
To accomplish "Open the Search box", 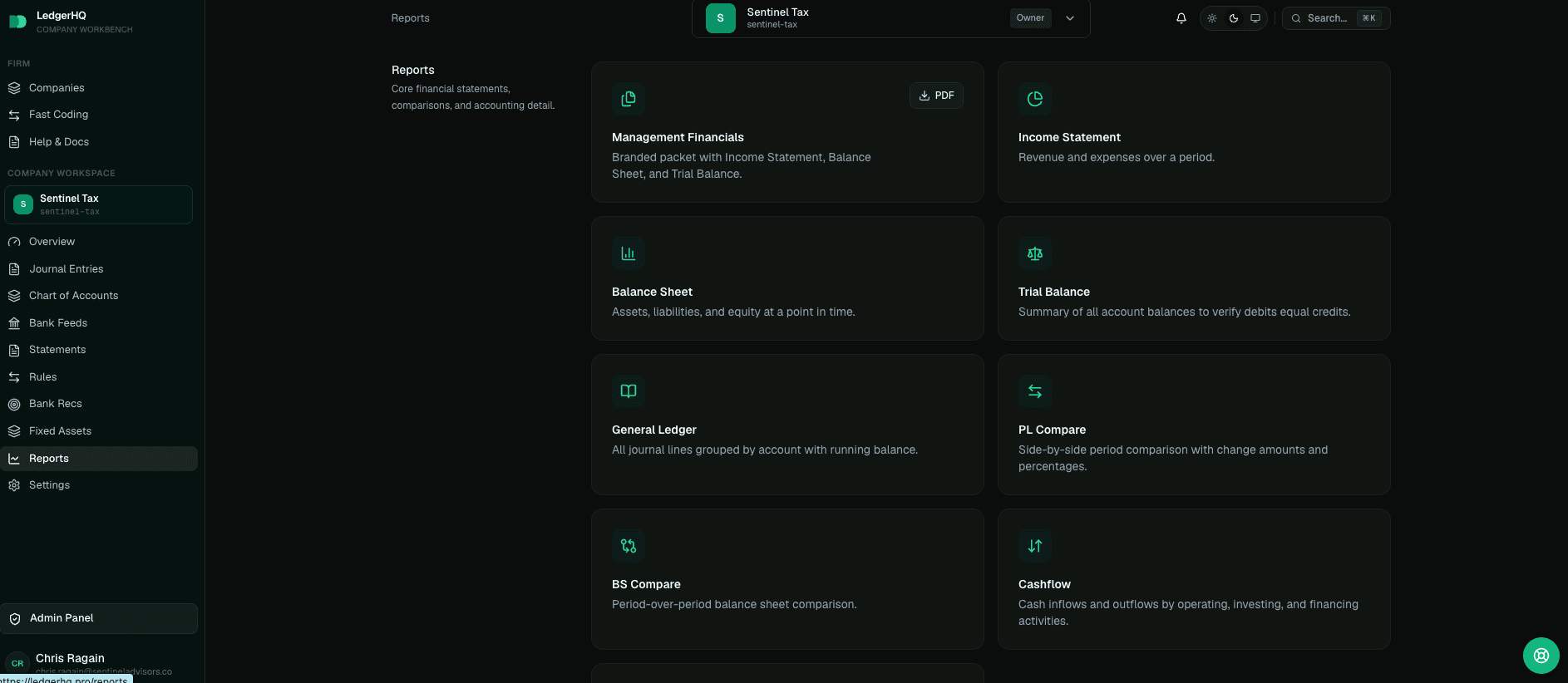I will click(1336, 18).
